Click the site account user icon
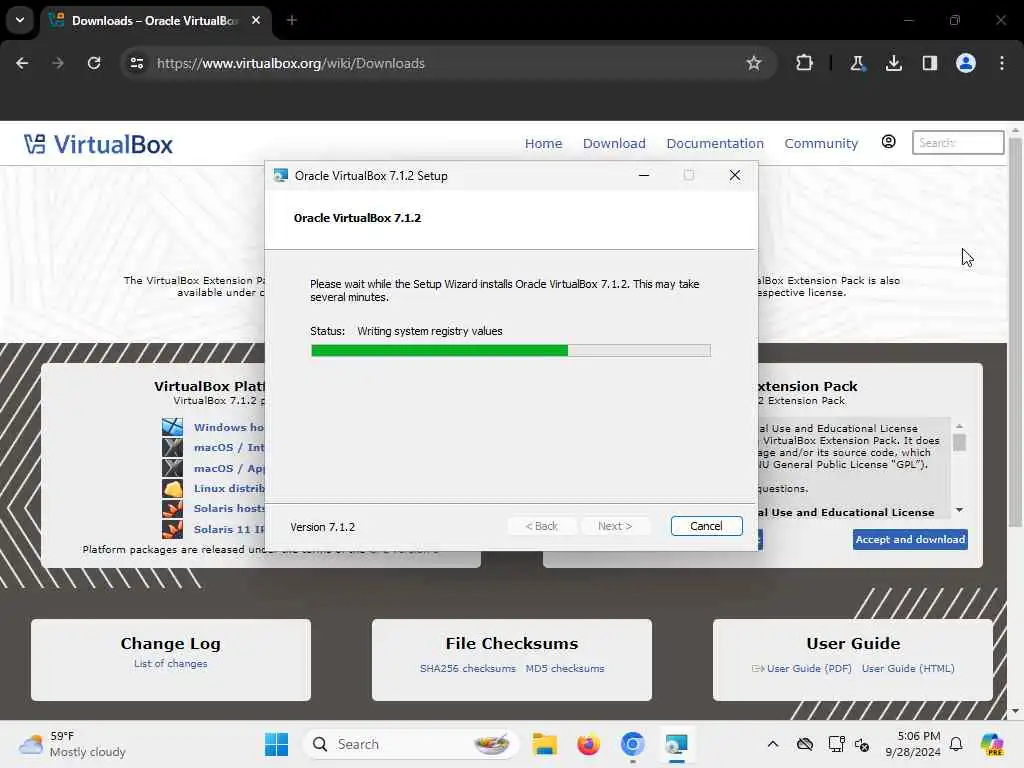This screenshot has width=1024, height=768. [888, 142]
